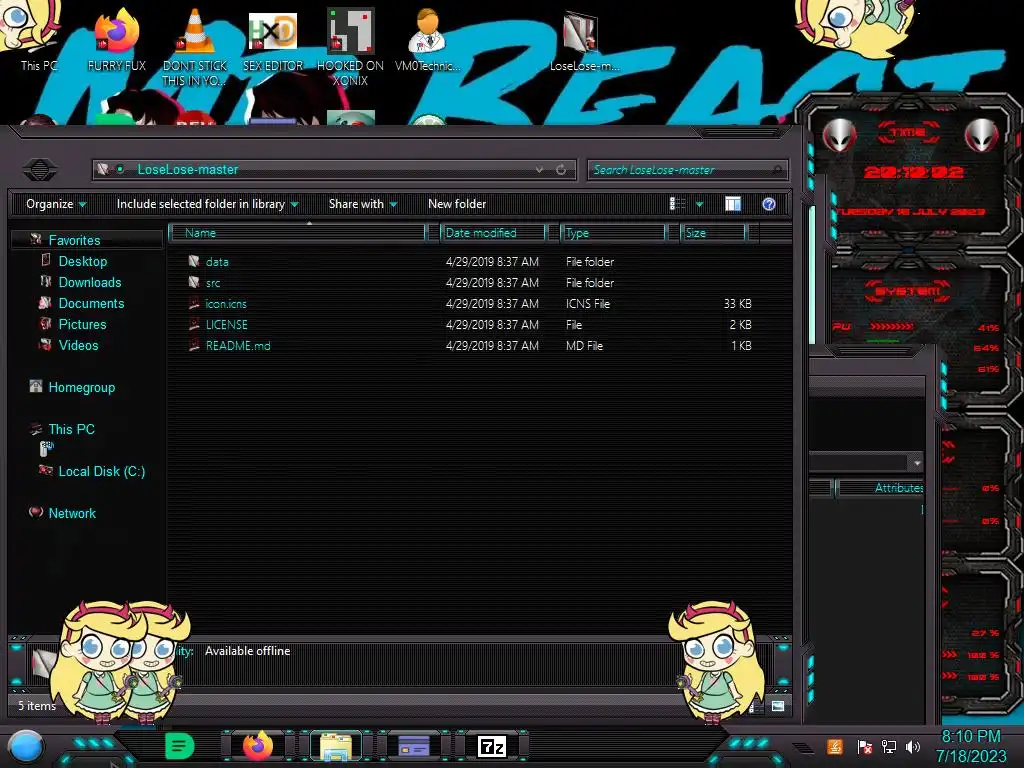Open address bar history dropdown
Viewport: 1024px width, 768px height.
(539, 170)
